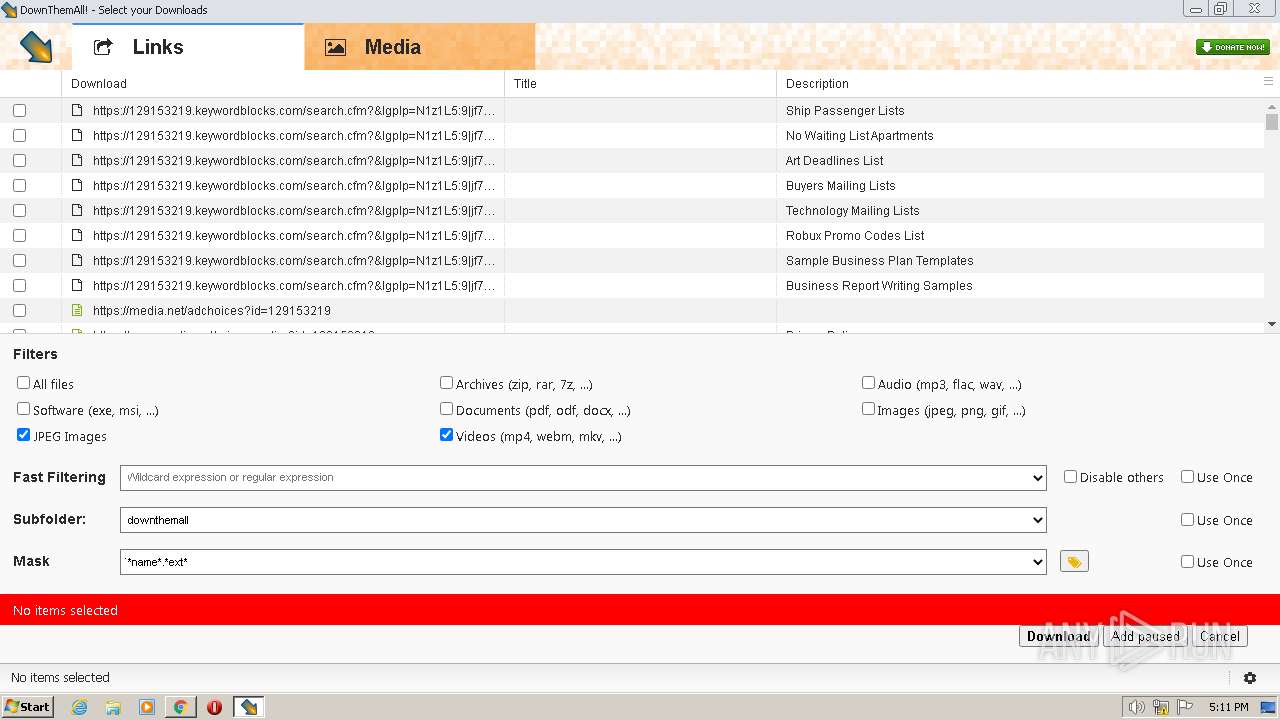Expand the Mask dropdown arrow

(1037, 562)
